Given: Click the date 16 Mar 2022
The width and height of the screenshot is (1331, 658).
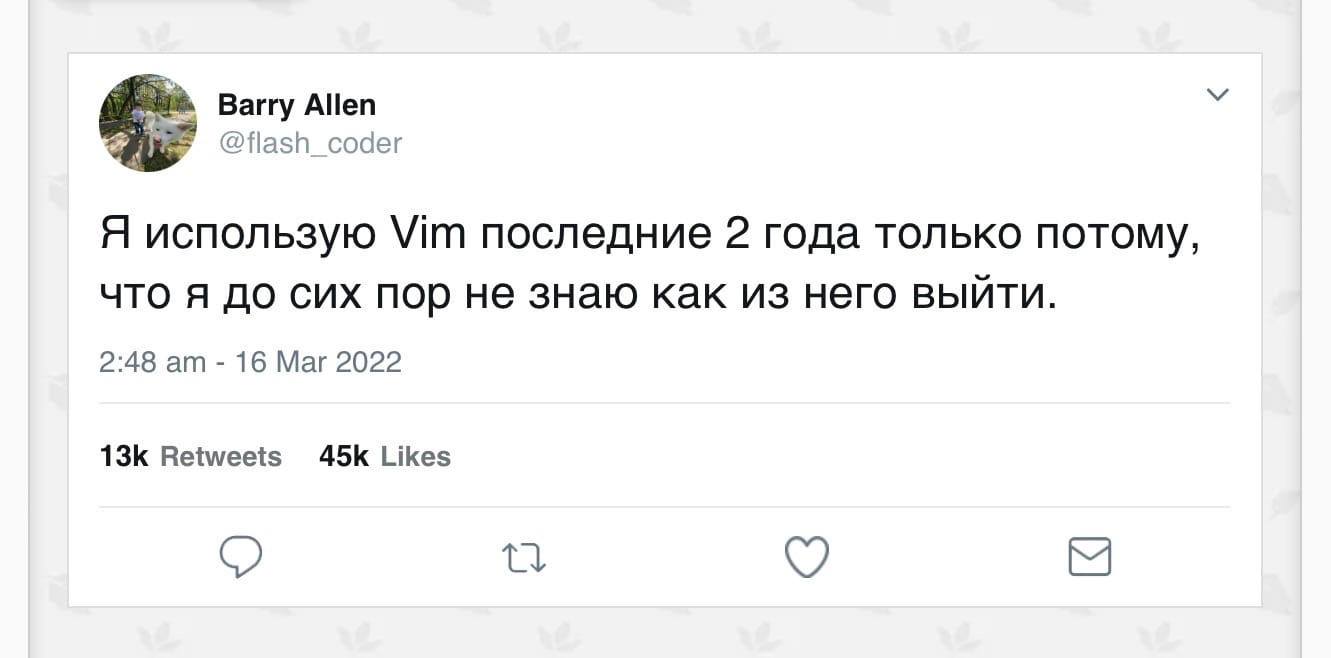Looking at the screenshot, I should [x=318, y=361].
